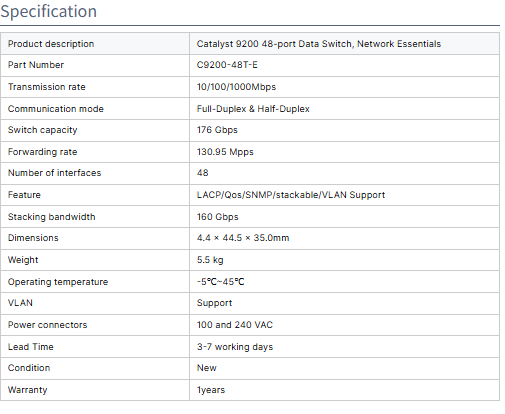Click the 'Full-Duplex & Half-Duplex' value
The image size is (505, 414).
[253, 109]
